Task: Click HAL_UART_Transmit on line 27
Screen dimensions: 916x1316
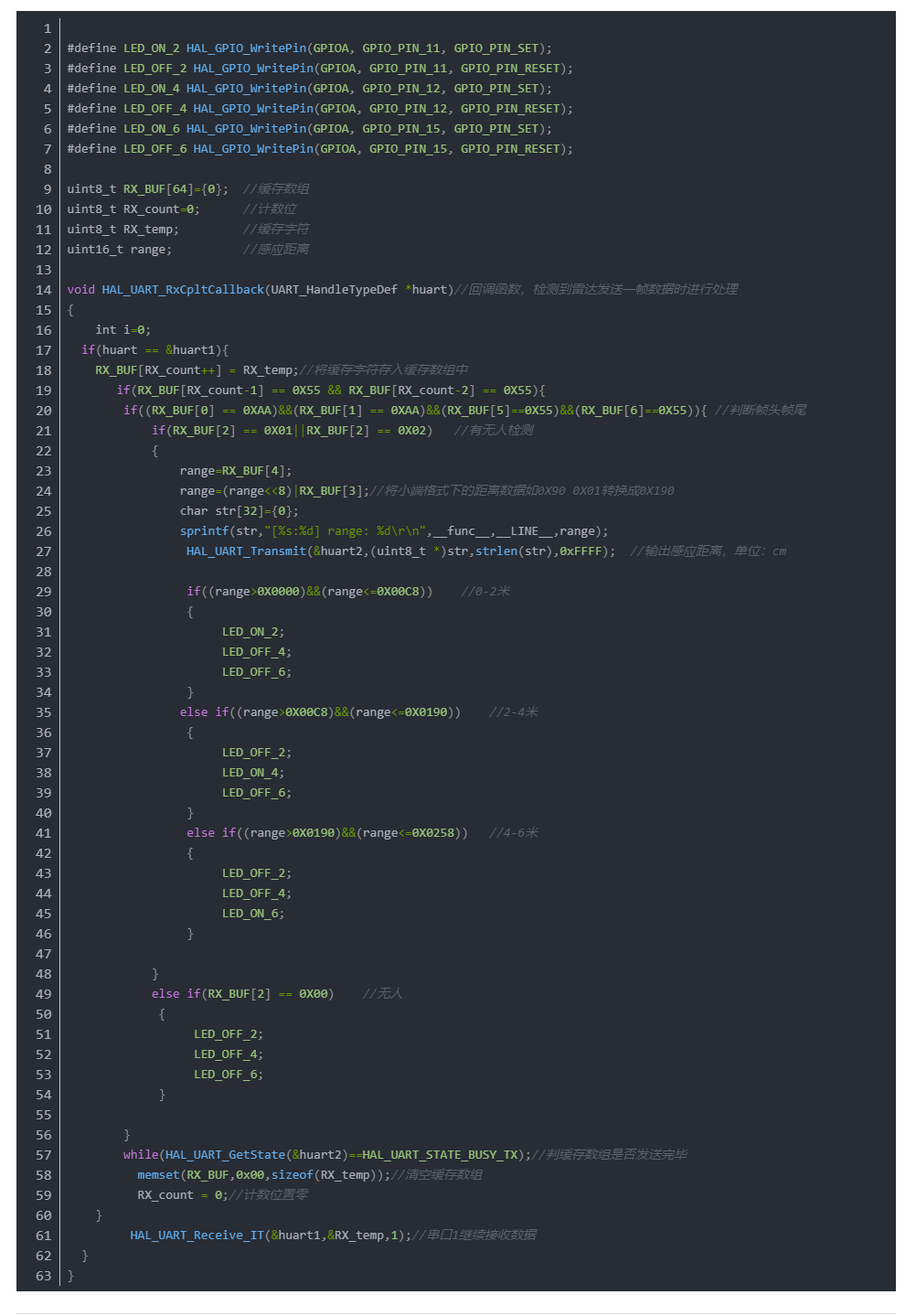Action: tap(246, 551)
